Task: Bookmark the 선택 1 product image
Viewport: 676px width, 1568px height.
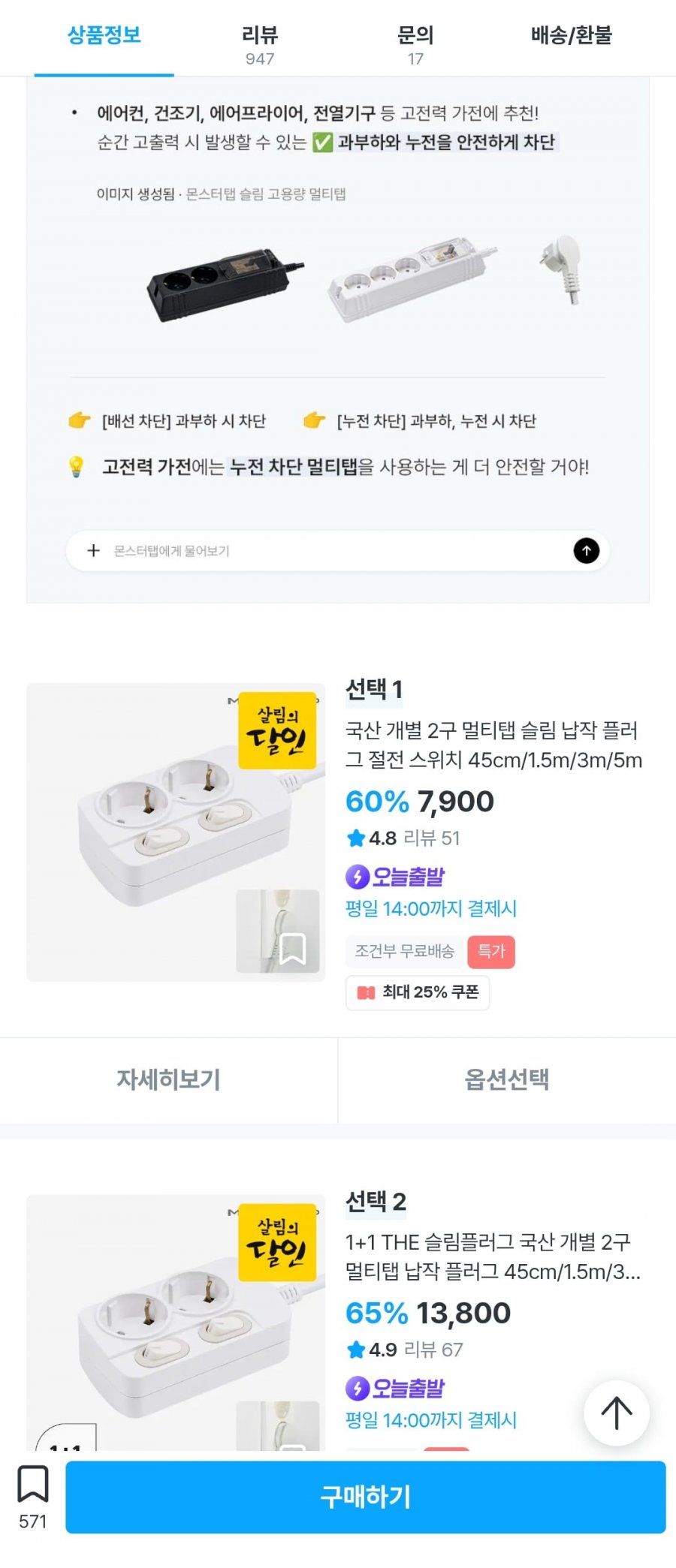Action: tap(292, 949)
